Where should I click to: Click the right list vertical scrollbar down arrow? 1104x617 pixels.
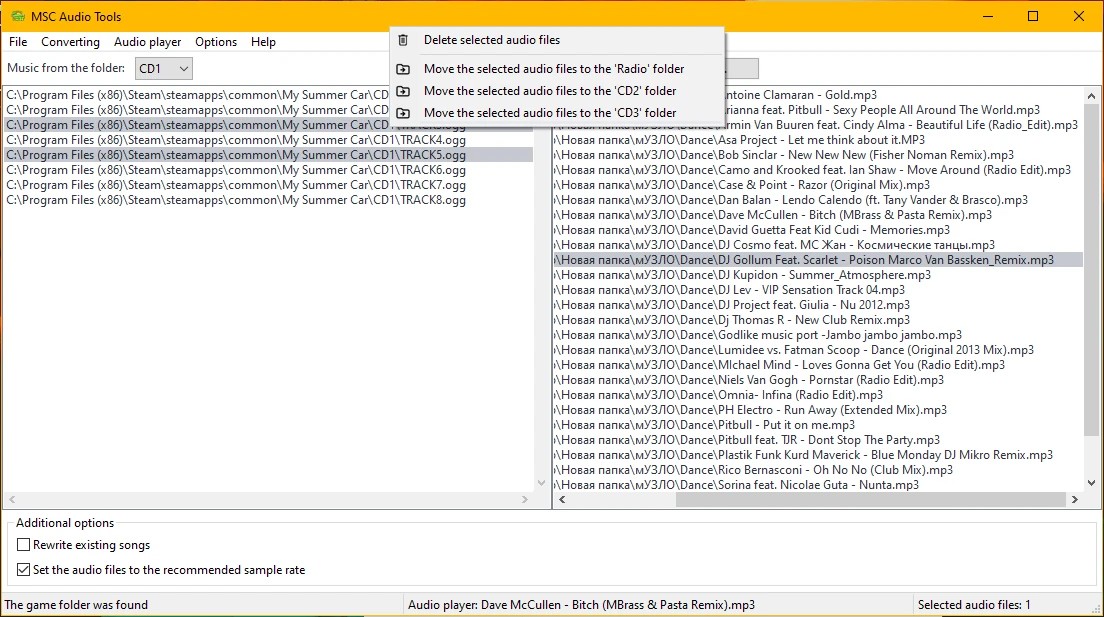pos(1091,483)
